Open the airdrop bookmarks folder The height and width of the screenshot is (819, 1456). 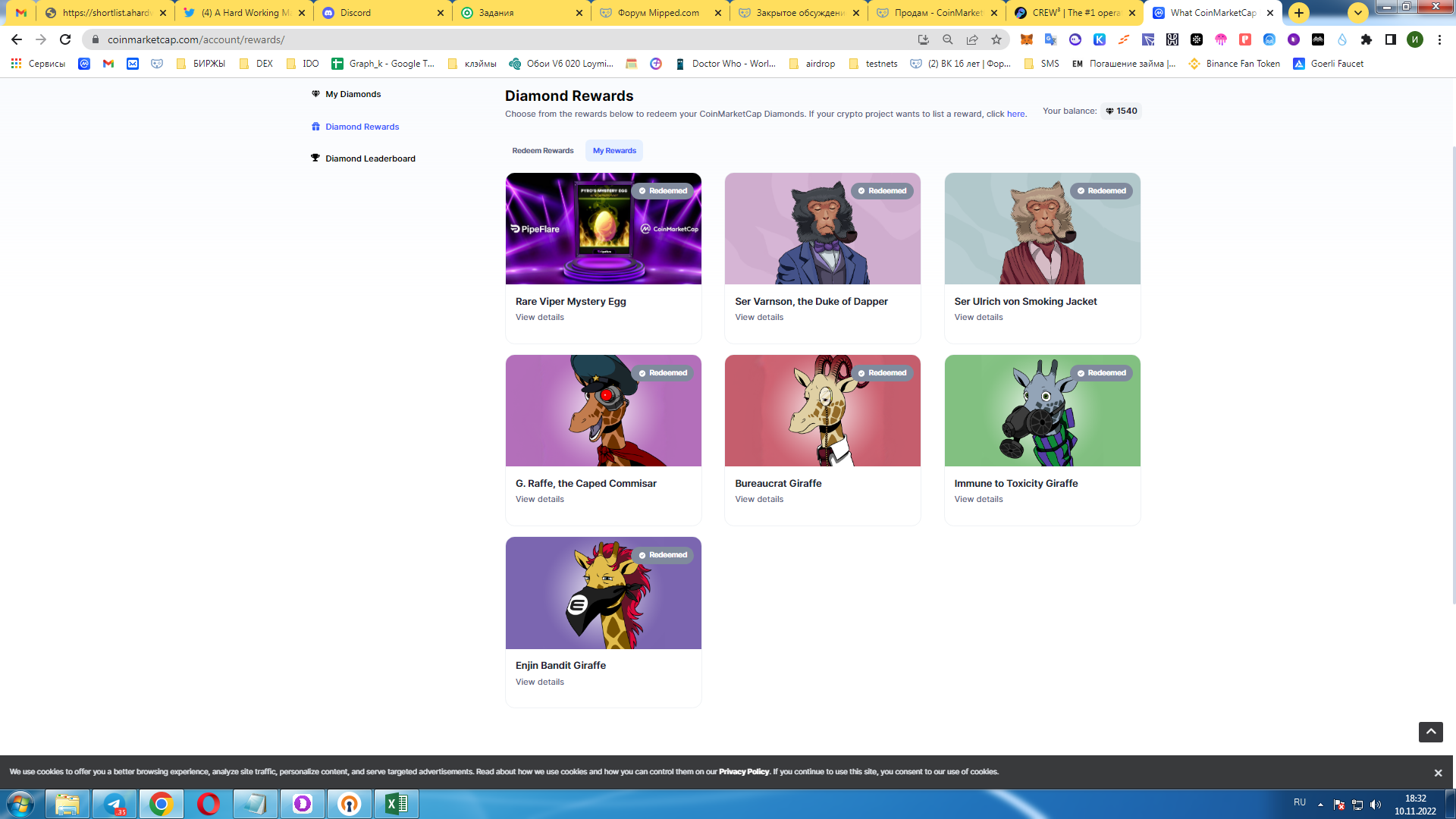pyautogui.click(x=812, y=64)
